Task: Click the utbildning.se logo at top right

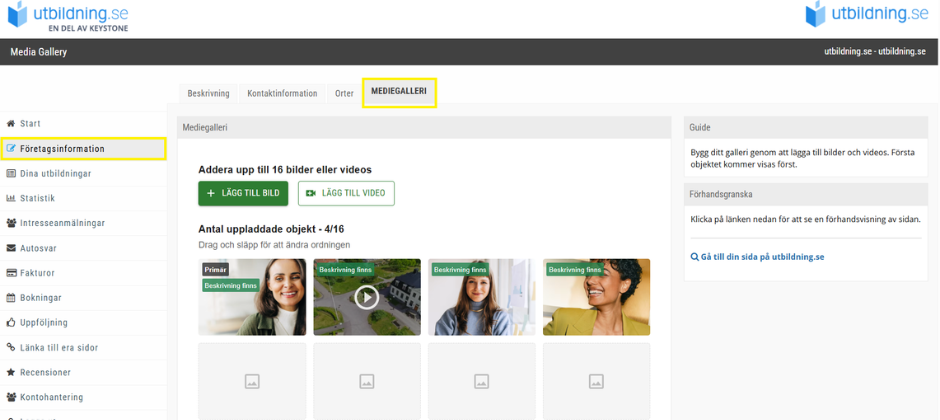Action: coord(866,14)
